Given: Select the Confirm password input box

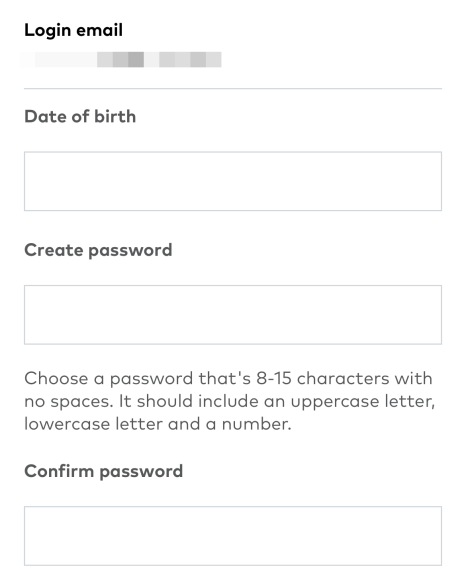Looking at the screenshot, I should pos(233,536).
